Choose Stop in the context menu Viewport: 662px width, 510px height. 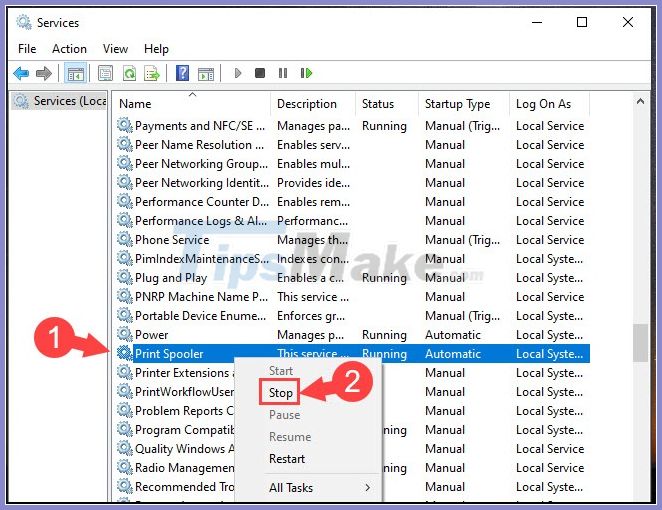[x=281, y=393]
